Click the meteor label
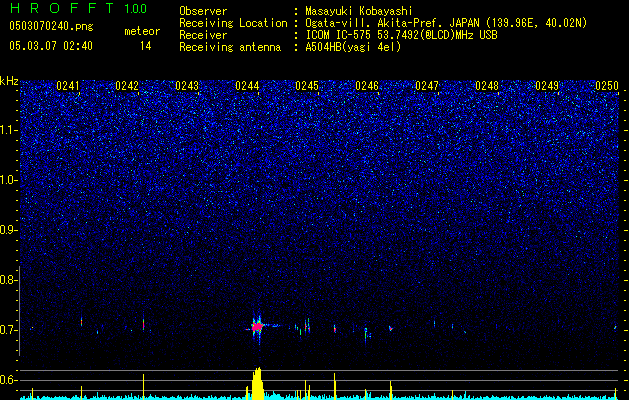This screenshot has width=629, height=400. 142,31
